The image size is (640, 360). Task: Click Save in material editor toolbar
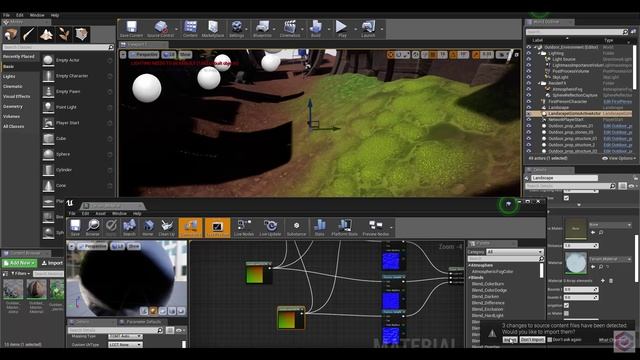[75, 228]
